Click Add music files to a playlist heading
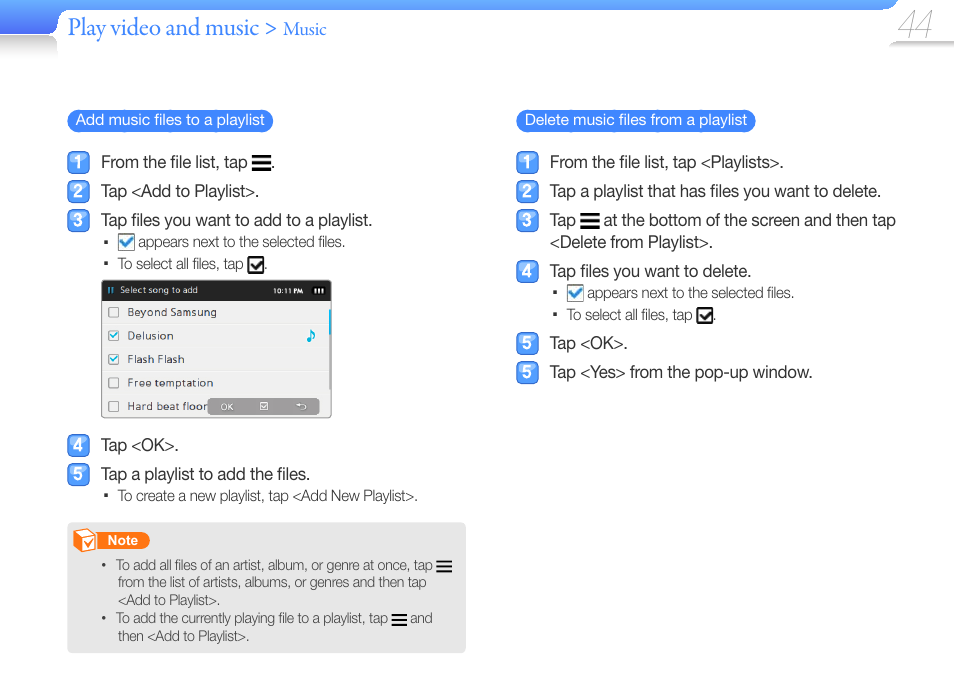 pos(170,120)
